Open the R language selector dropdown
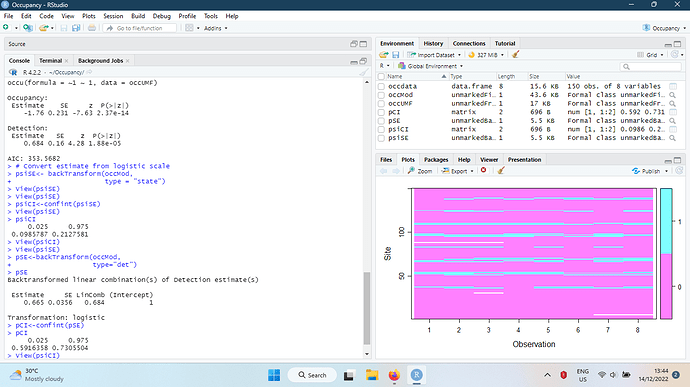Viewport: 690px width, 387px height. [x=384, y=66]
